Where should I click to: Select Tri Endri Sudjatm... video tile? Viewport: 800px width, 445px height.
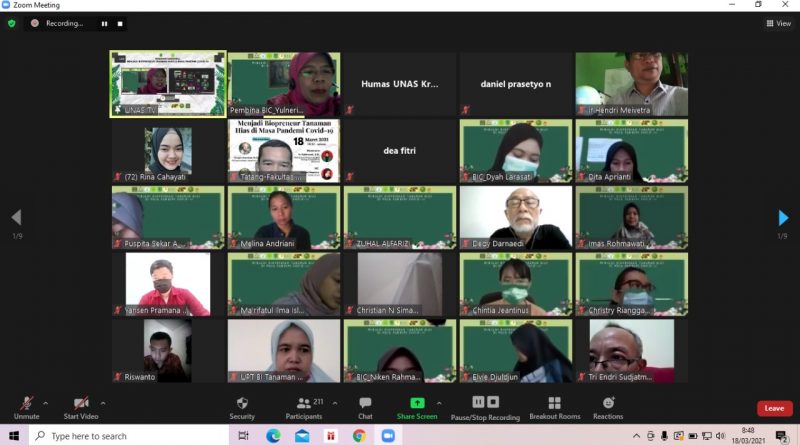point(632,351)
